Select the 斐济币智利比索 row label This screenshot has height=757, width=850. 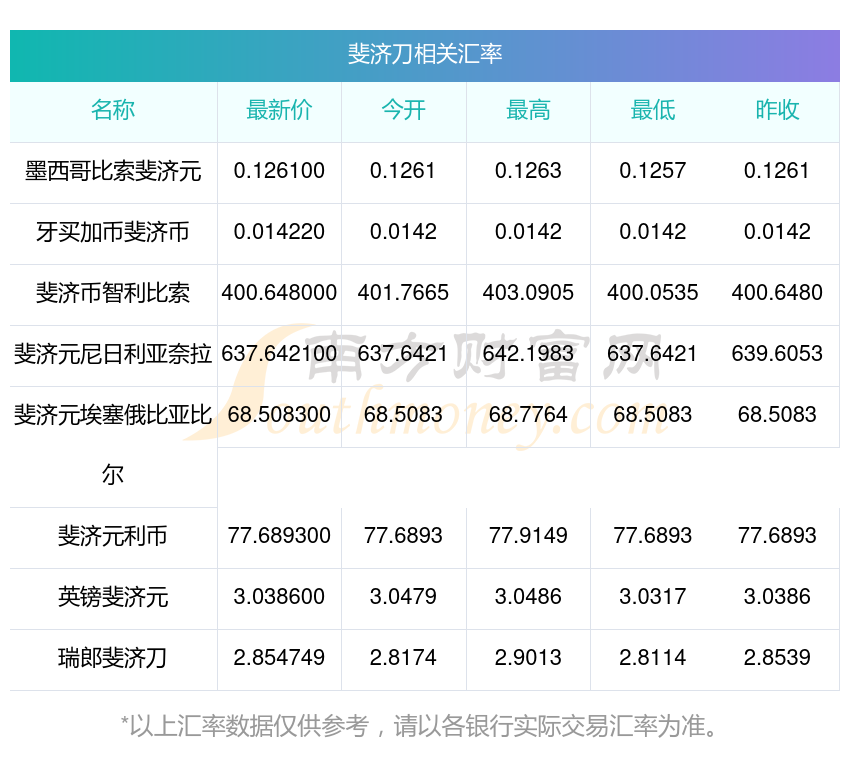pyautogui.click(x=113, y=293)
